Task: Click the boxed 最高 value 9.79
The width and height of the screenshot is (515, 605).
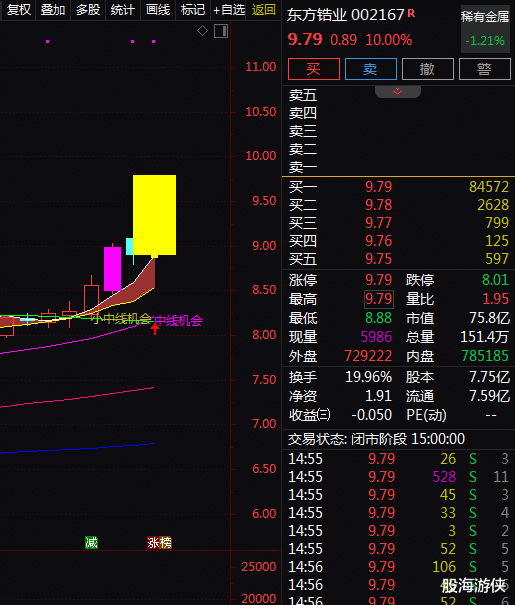Action: click(379, 299)
